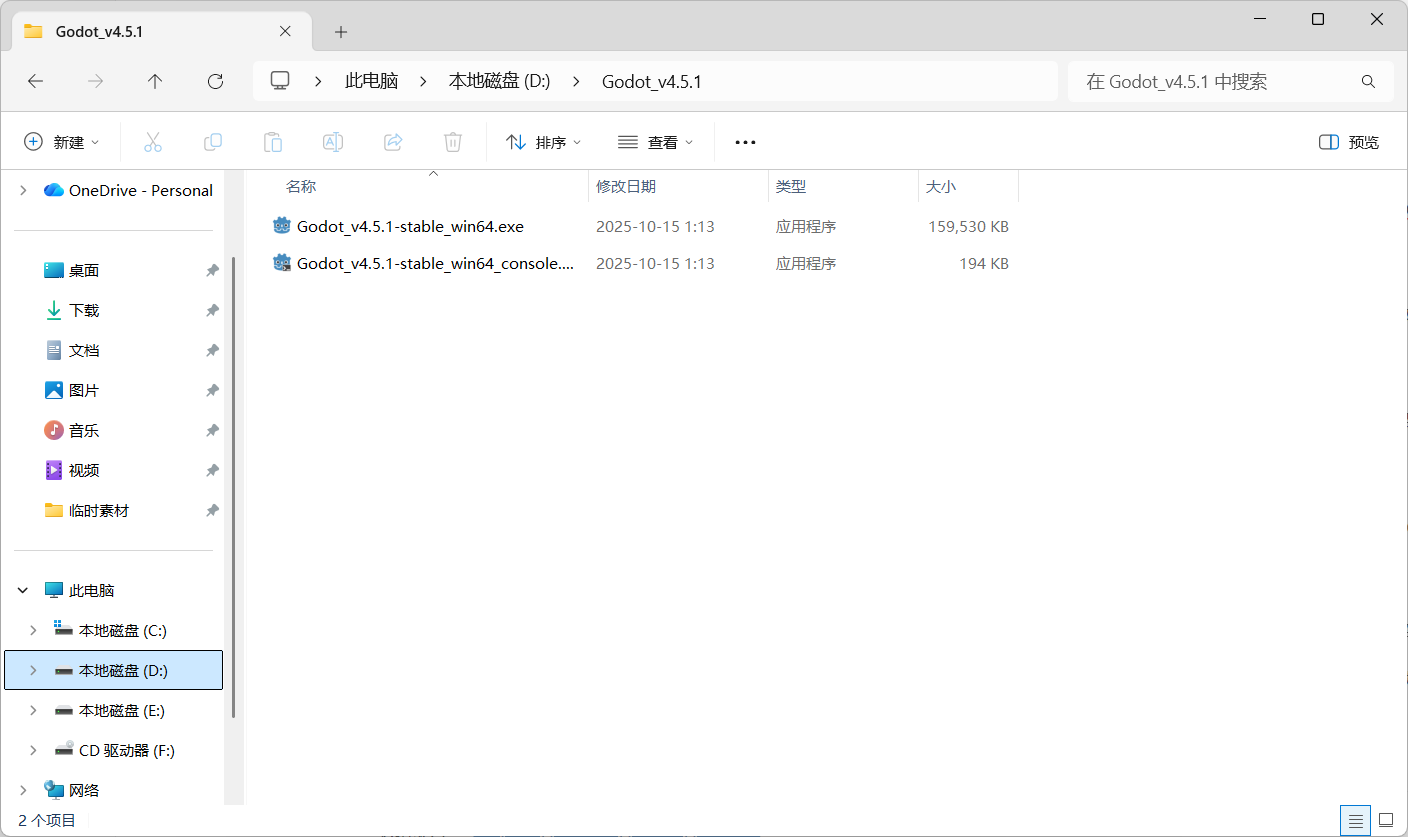Viewport: 1408px width, 837px height.
Task: Expand OneDrive - Personal tree node
Action: coord(23,190)
